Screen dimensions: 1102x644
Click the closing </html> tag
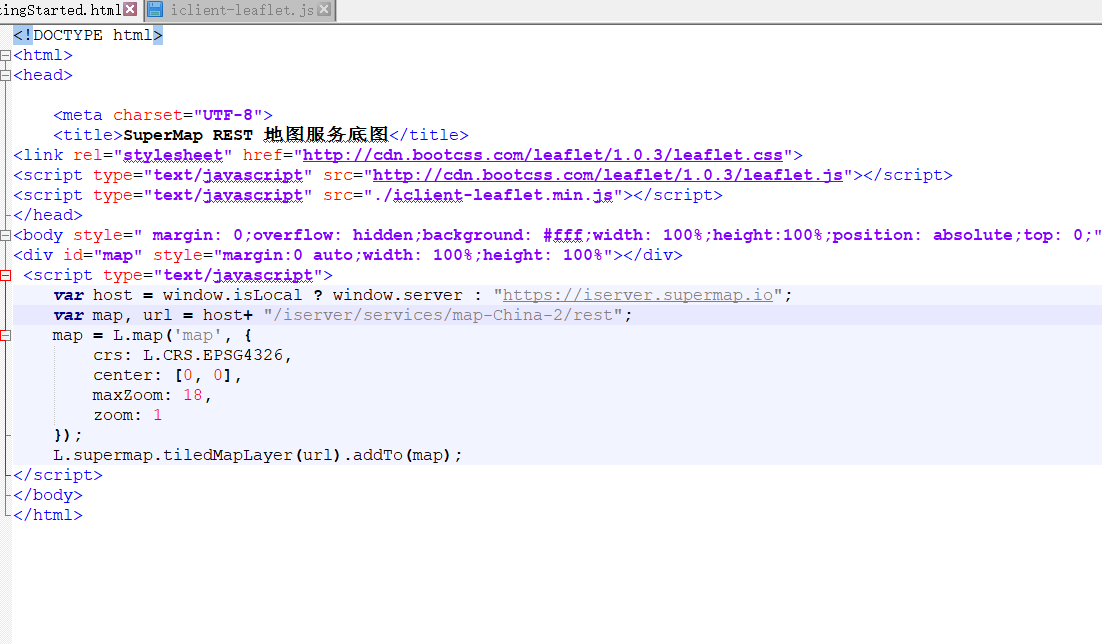click(48, 515)
